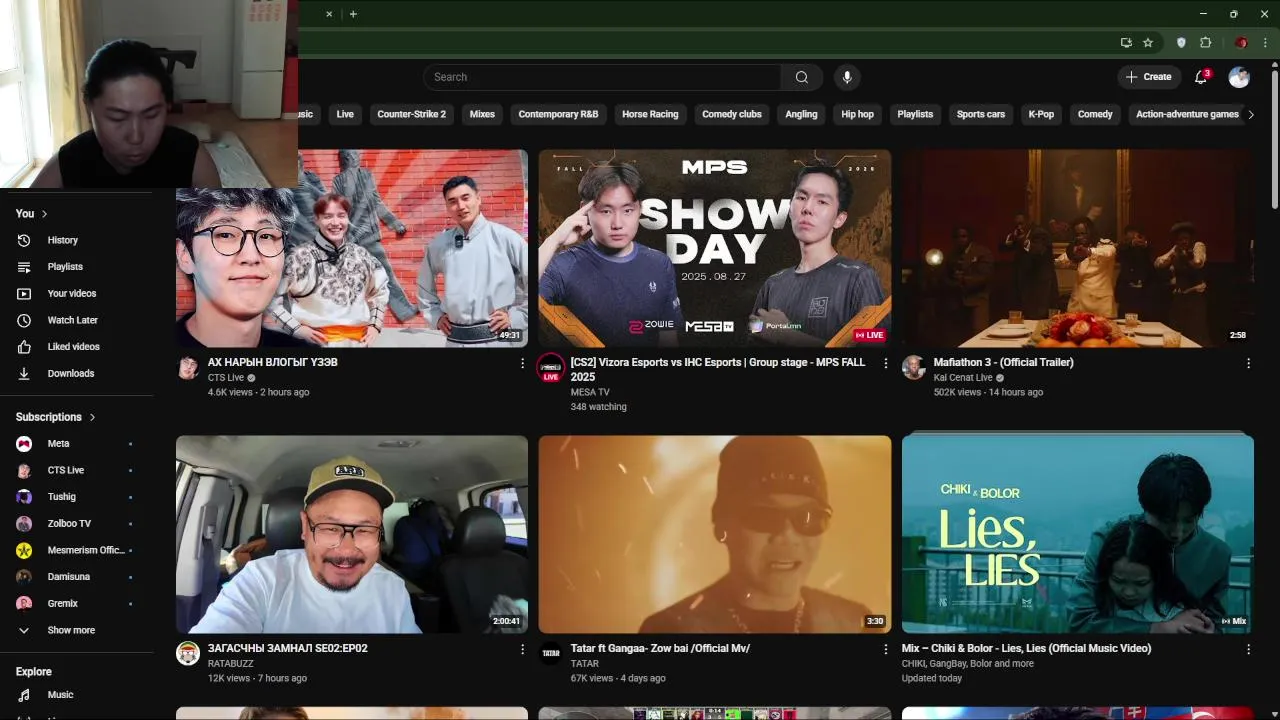Open options for ЗАГАСЧНЫ ЗАМНАЛ video
1280x720 pixels.
pos(522,649)
